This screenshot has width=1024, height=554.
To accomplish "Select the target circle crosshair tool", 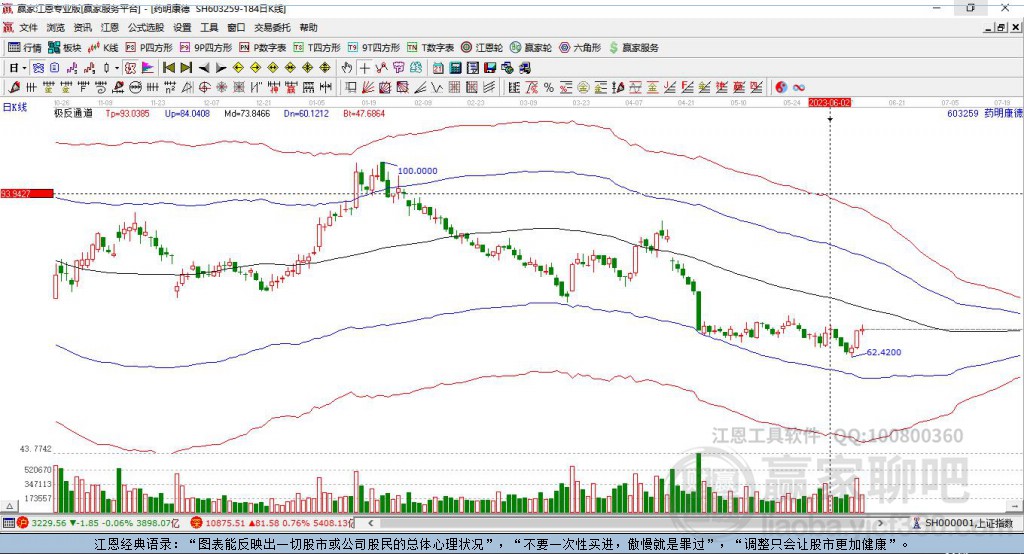I will tap(204, 88).
